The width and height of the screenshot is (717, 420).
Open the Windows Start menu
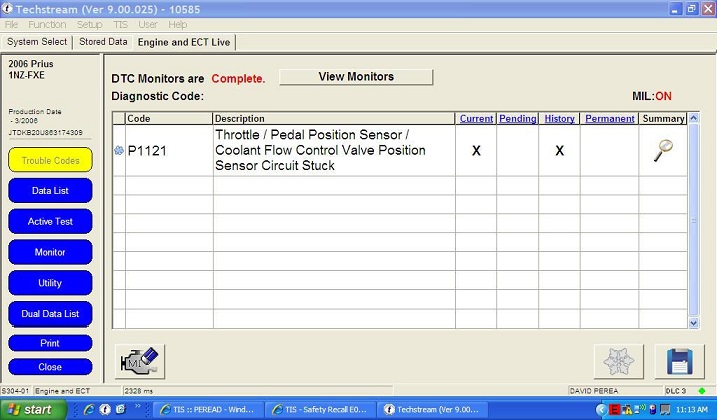coord(33,409)
